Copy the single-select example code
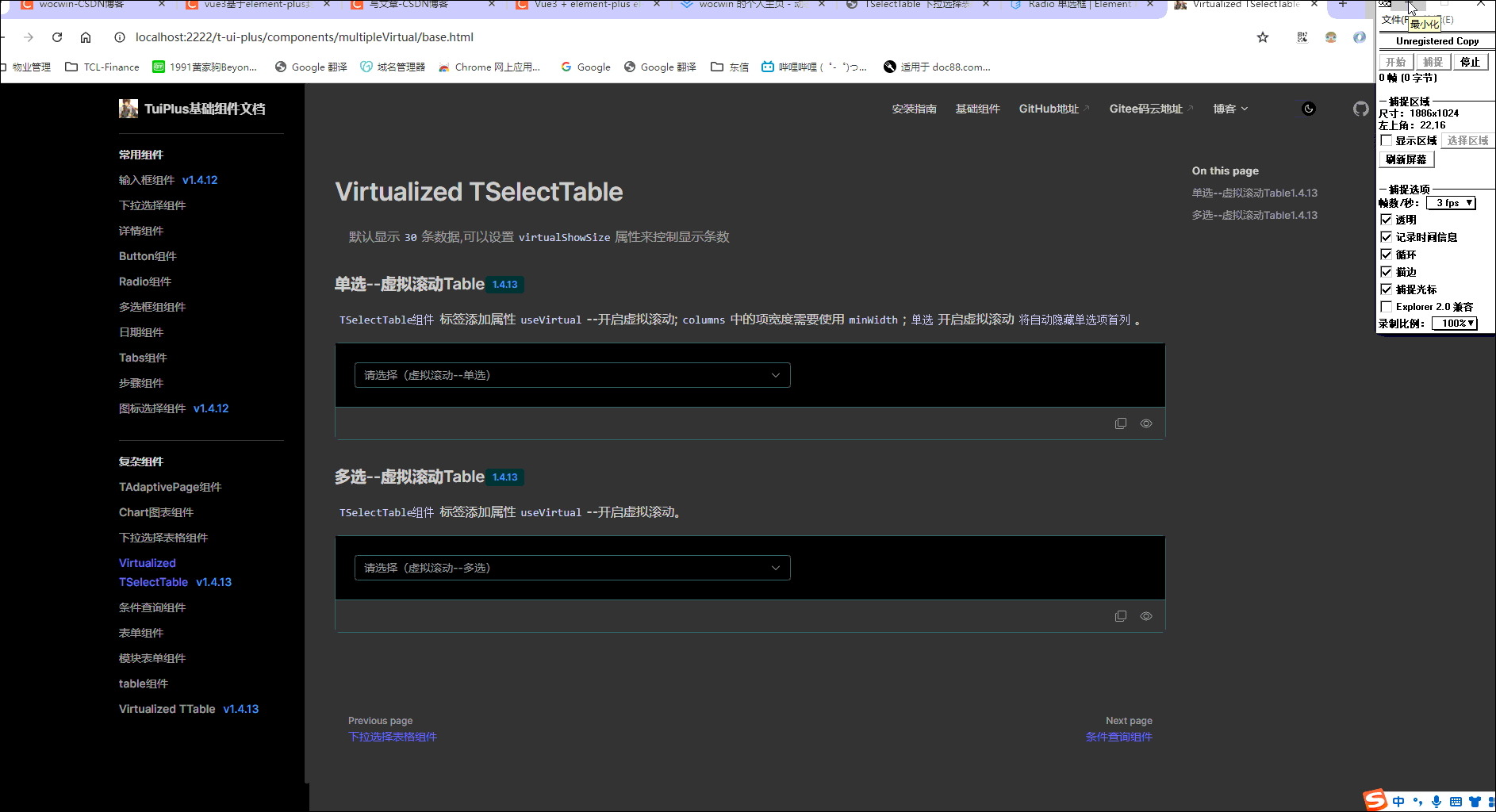1496x812 pixels. (1121, 423)
